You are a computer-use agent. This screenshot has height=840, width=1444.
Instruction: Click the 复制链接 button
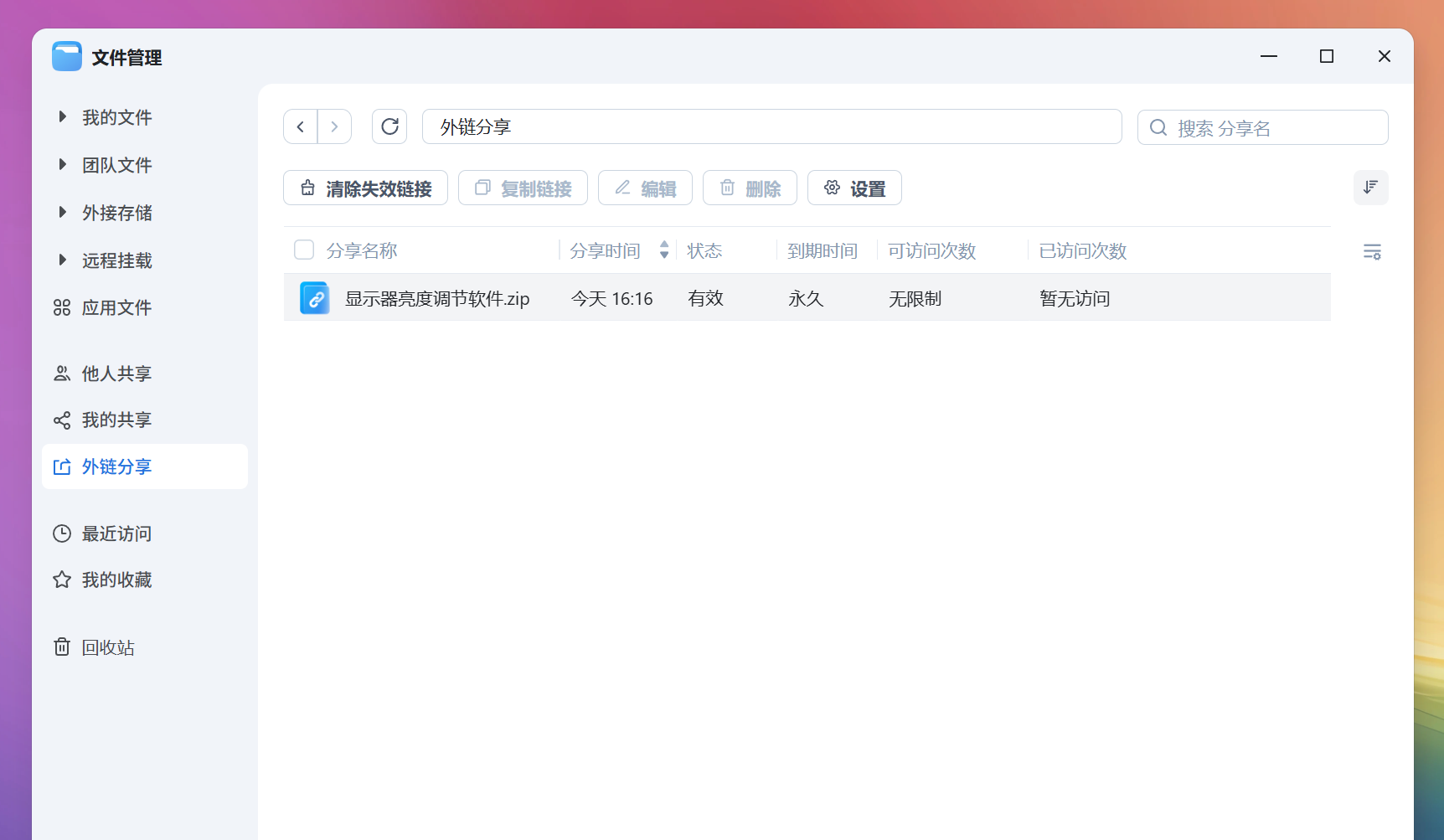click(523, 188)
